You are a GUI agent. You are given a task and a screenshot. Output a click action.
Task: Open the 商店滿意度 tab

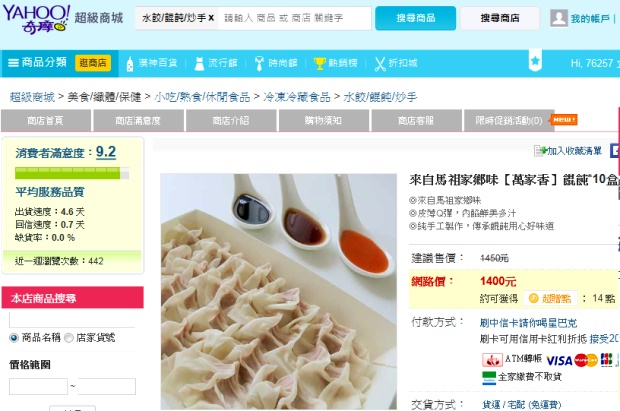[138, 120]
